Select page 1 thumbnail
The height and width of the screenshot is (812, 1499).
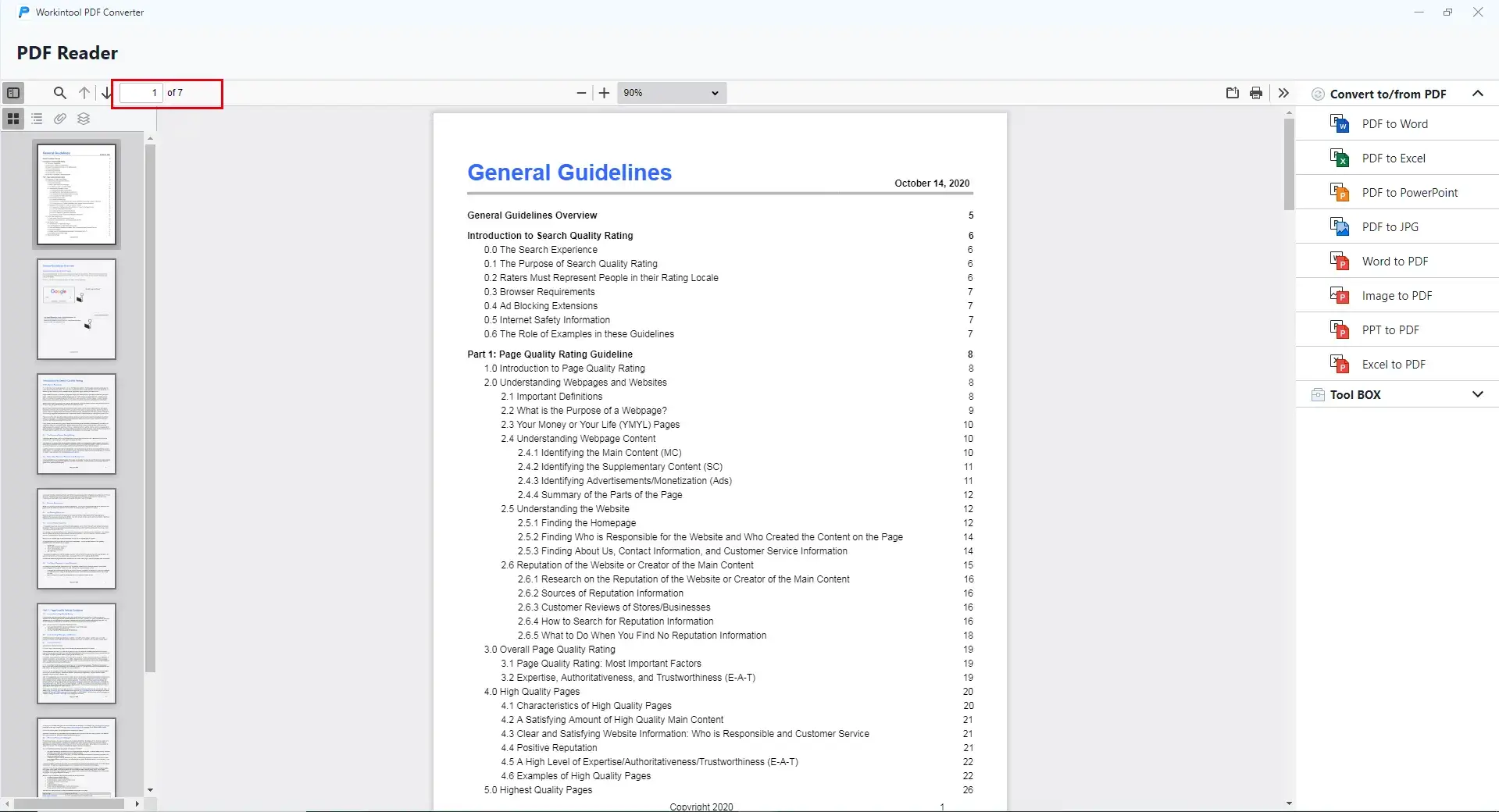[x=77, y=194]
